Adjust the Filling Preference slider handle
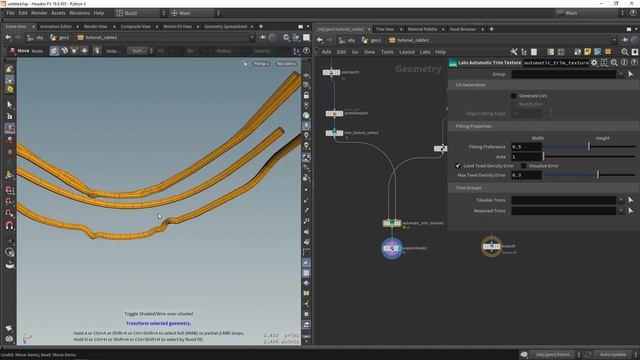The image size is (640, 360). (589, 147)
